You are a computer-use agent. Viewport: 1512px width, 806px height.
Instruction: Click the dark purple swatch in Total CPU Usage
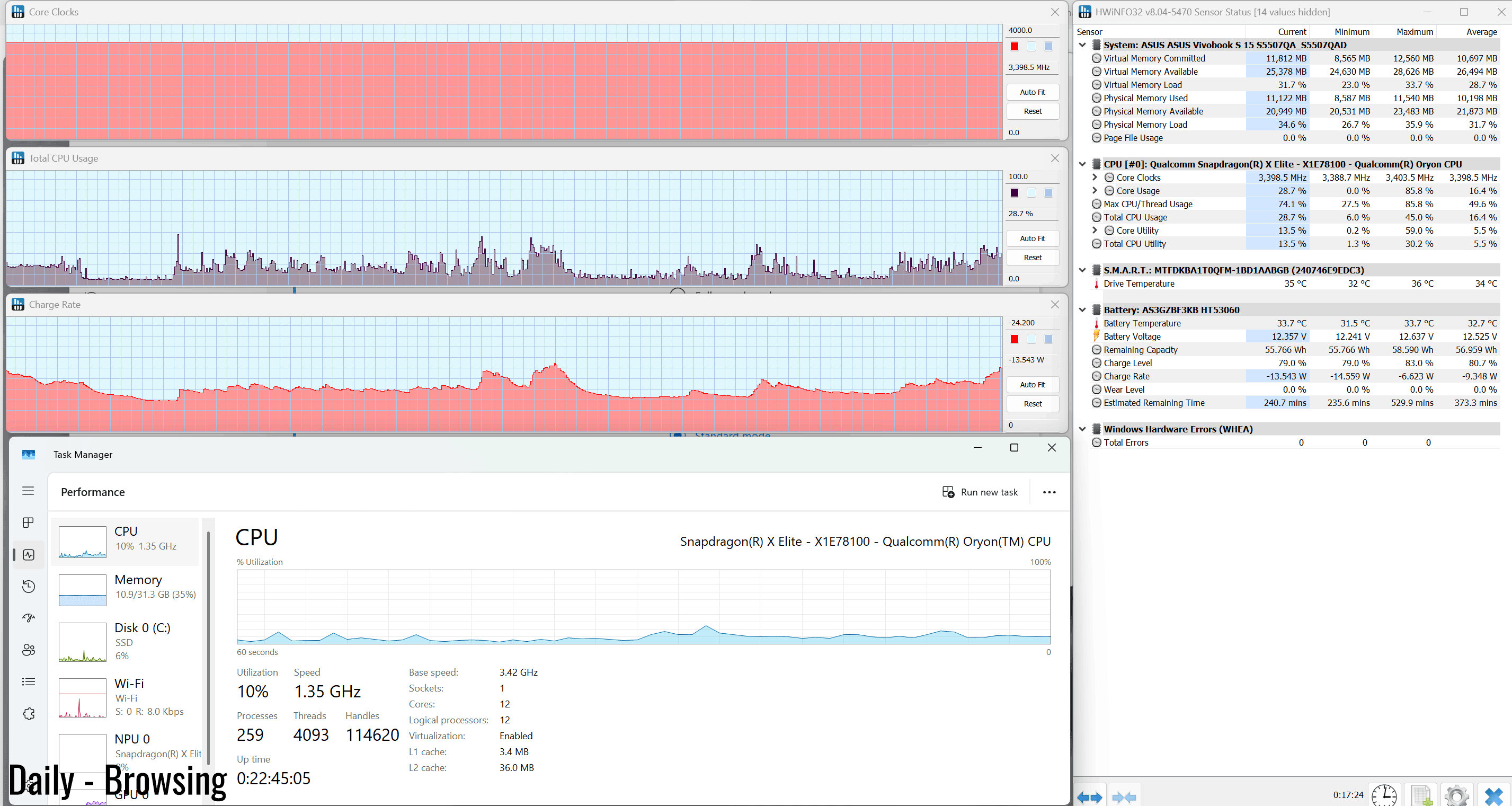point(1014,192)
